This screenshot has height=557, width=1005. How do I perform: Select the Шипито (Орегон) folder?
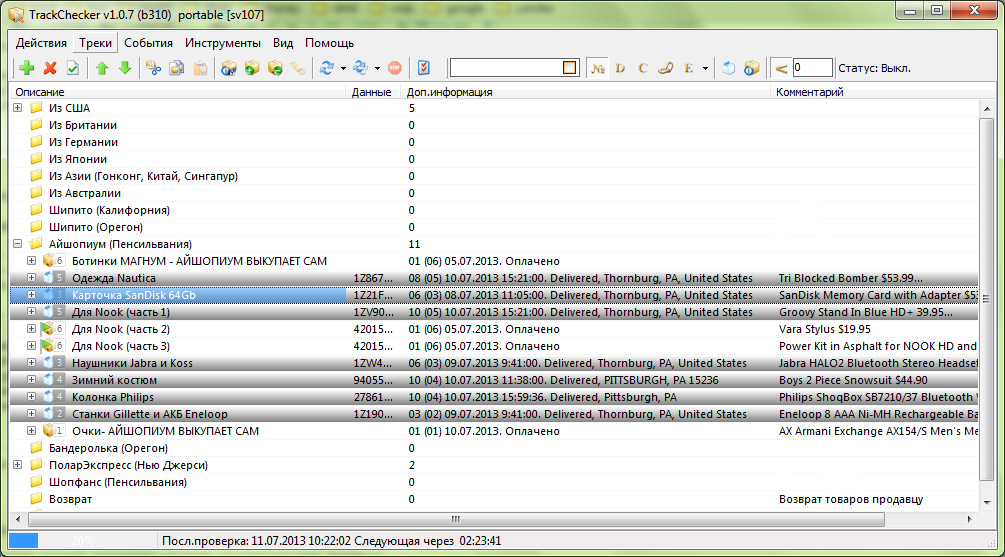pos(96,227)
